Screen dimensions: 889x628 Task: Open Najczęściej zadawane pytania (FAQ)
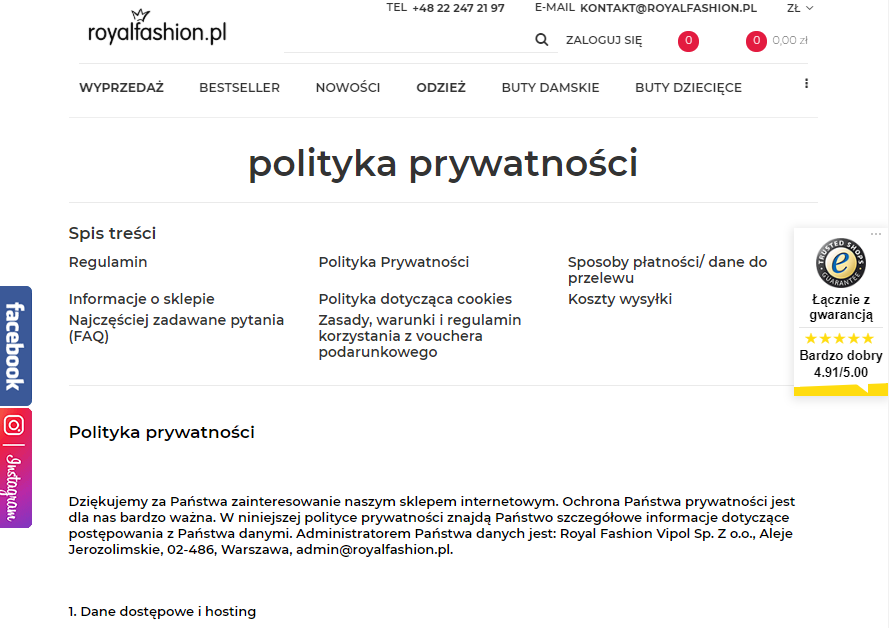[175, 327]
